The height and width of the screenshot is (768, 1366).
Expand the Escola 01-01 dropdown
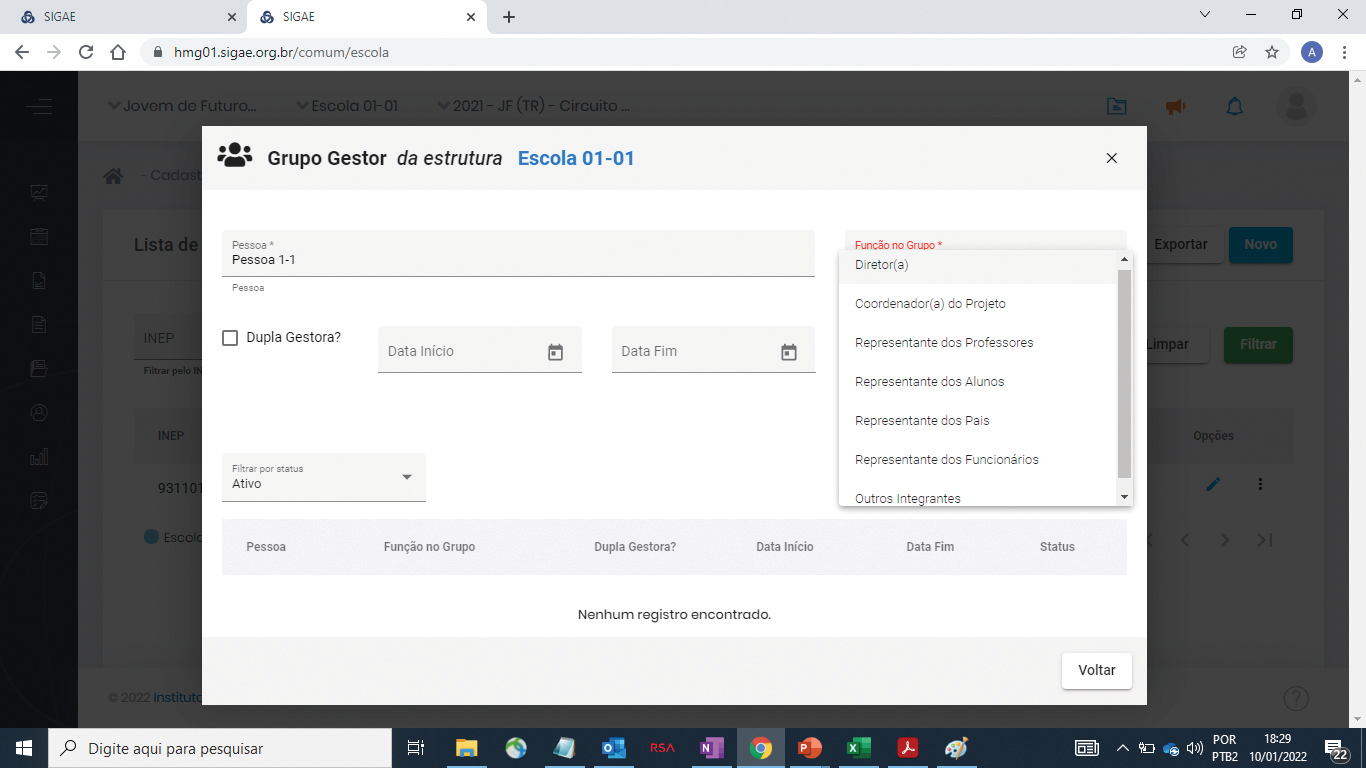point(347,106)
